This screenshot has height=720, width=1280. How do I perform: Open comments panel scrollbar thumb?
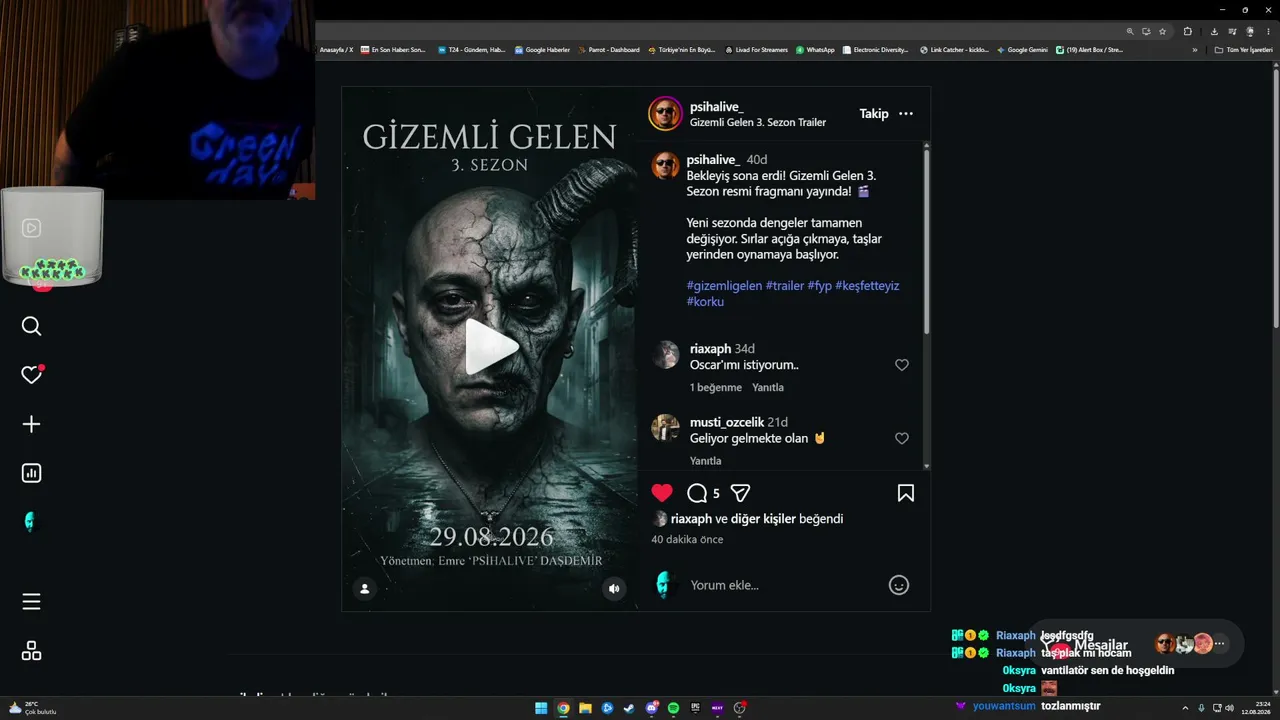926,240
